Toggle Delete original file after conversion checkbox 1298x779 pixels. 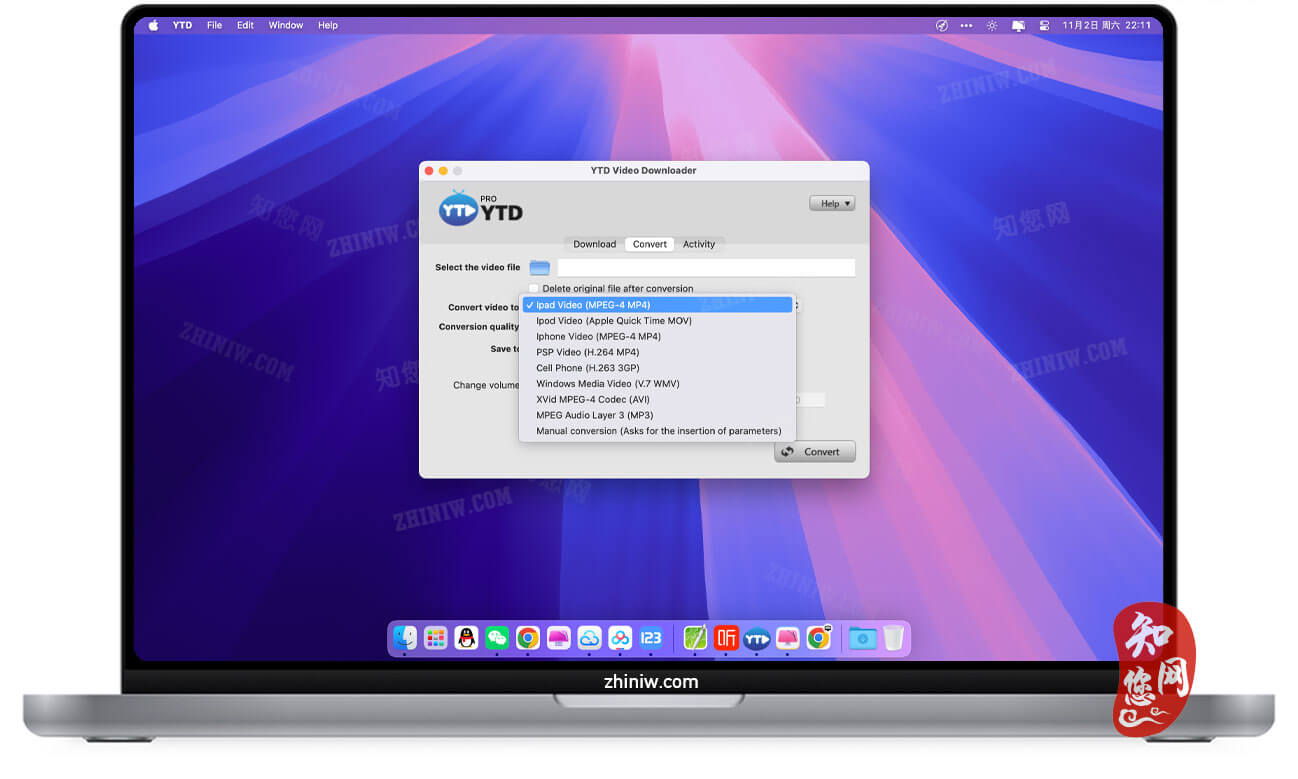tap(533, 288)
